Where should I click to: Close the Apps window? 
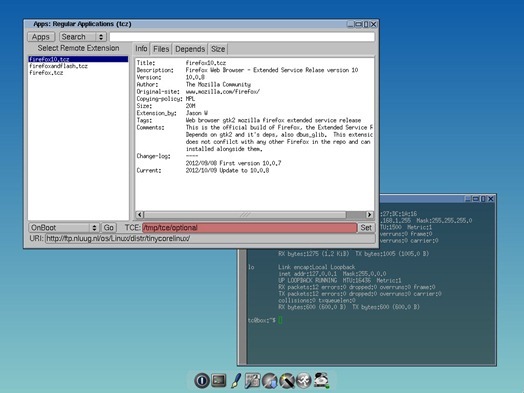pyautogui.click(x=374, y=24)
